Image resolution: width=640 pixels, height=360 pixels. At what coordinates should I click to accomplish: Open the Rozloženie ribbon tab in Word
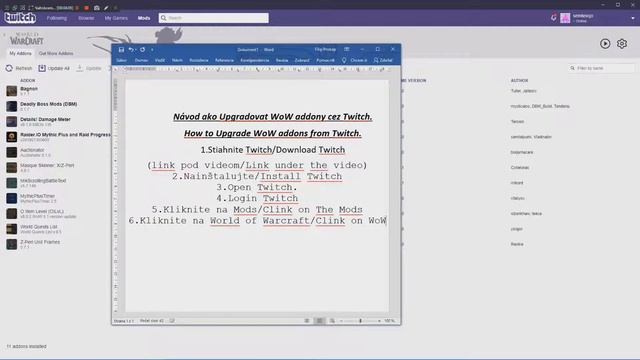[199, 60]
